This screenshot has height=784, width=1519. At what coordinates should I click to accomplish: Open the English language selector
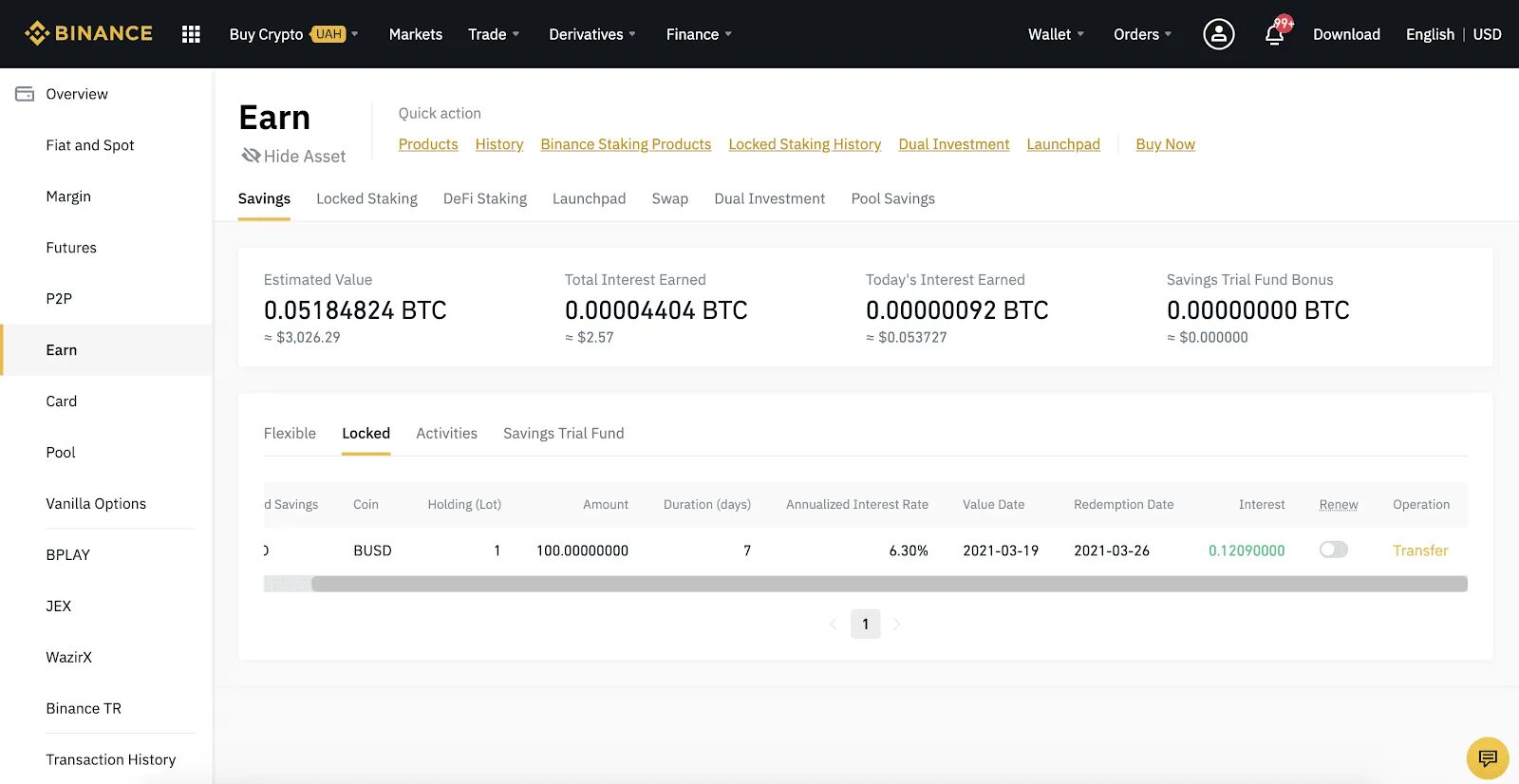point(1430,34)
